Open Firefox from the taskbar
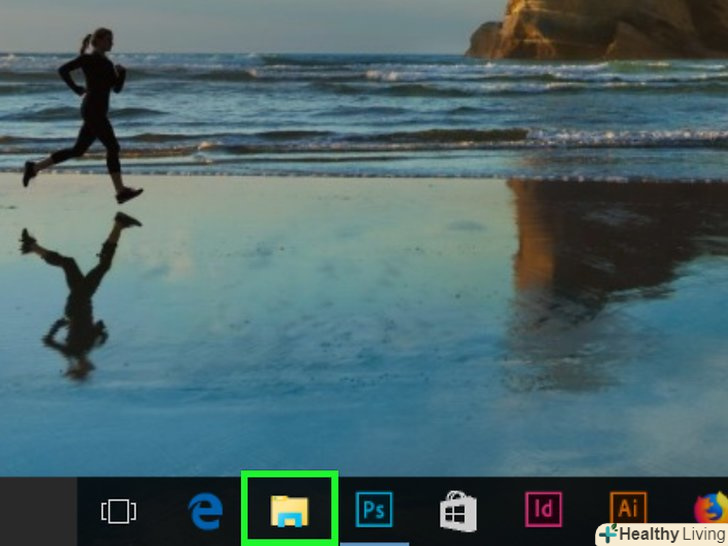Viewport: 728px width, 546px height. (x=710, y=510)
